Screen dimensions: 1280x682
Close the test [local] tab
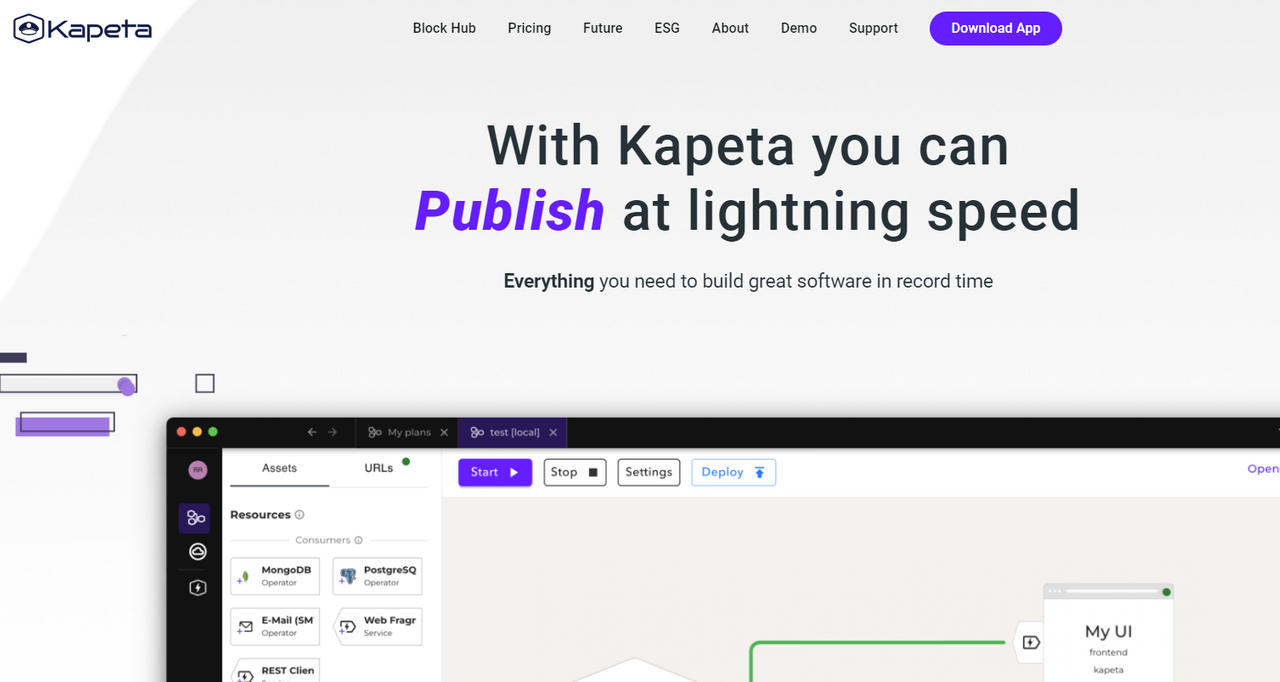(x=553, y=432)
